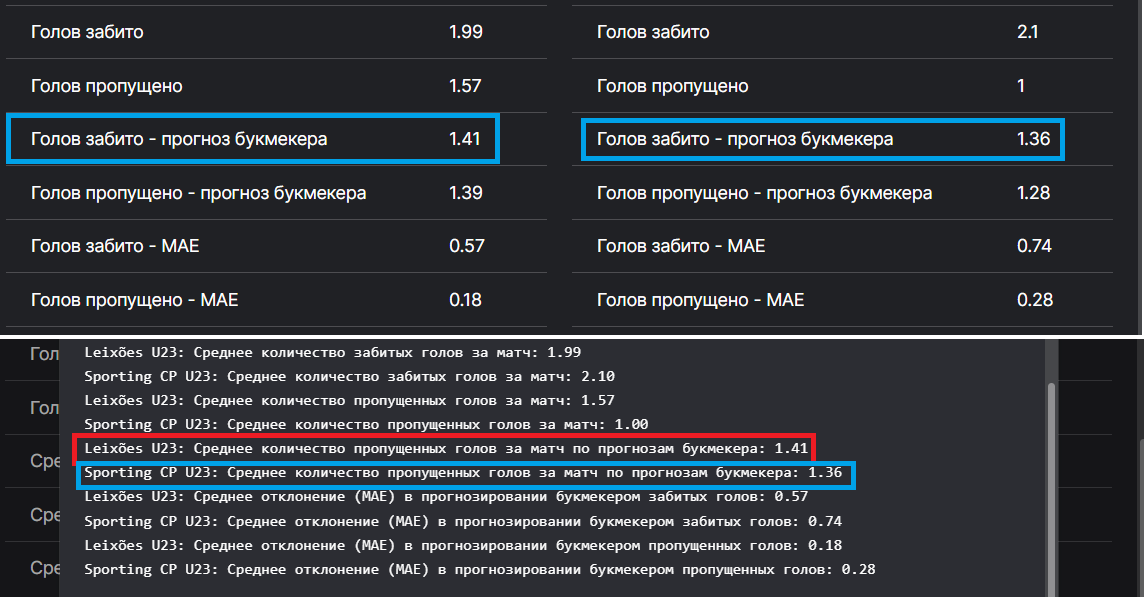Image resolution: width=1144 pixels, height=597 pixels.
Task: Click right table's 'Голов пропущено - MAE' 0.28 row
Action: tap(820, 299)
